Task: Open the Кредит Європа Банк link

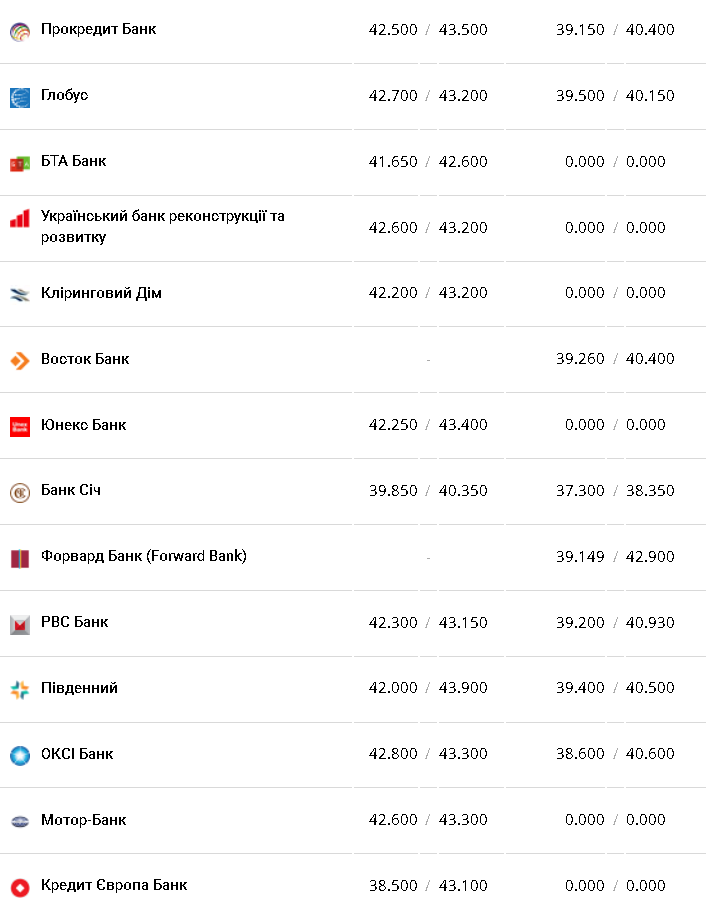Action: click(114, 885)
